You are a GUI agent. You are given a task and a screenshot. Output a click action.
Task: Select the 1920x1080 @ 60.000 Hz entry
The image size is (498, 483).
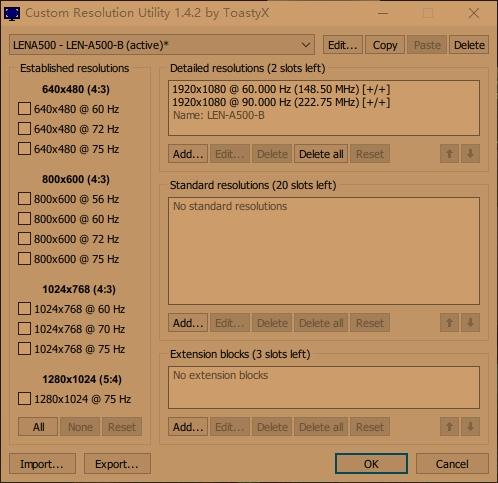click(x=281, y=89)
